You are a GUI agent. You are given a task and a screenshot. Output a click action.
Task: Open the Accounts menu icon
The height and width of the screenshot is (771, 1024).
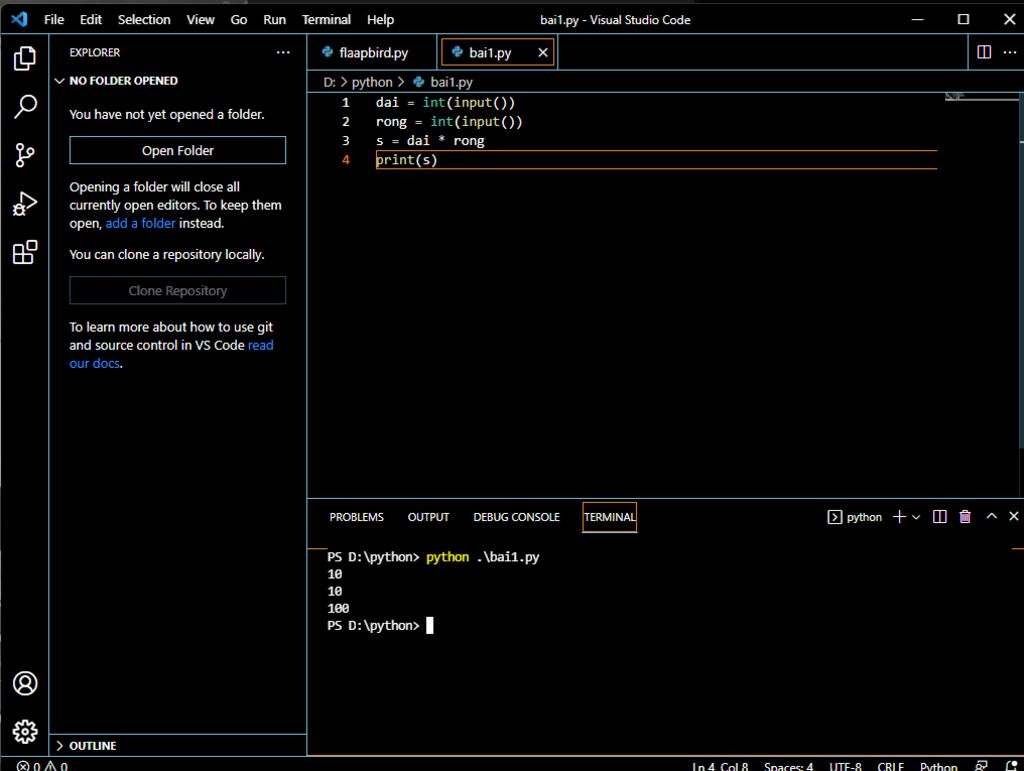[x=25, y=684]
